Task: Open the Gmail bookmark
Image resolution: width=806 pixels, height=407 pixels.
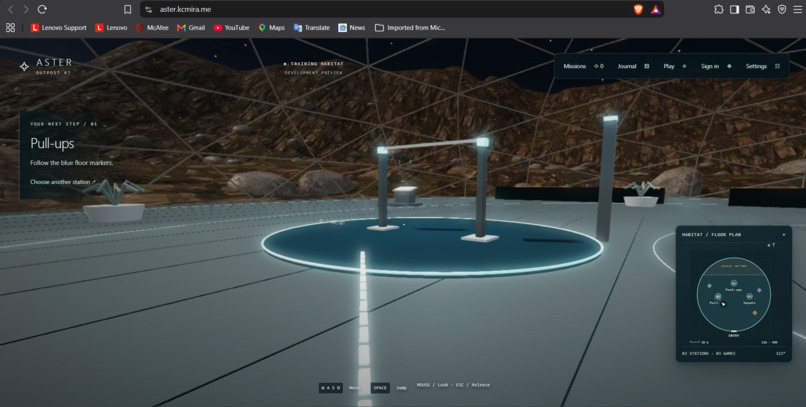Action: click(x=191, y=28)
